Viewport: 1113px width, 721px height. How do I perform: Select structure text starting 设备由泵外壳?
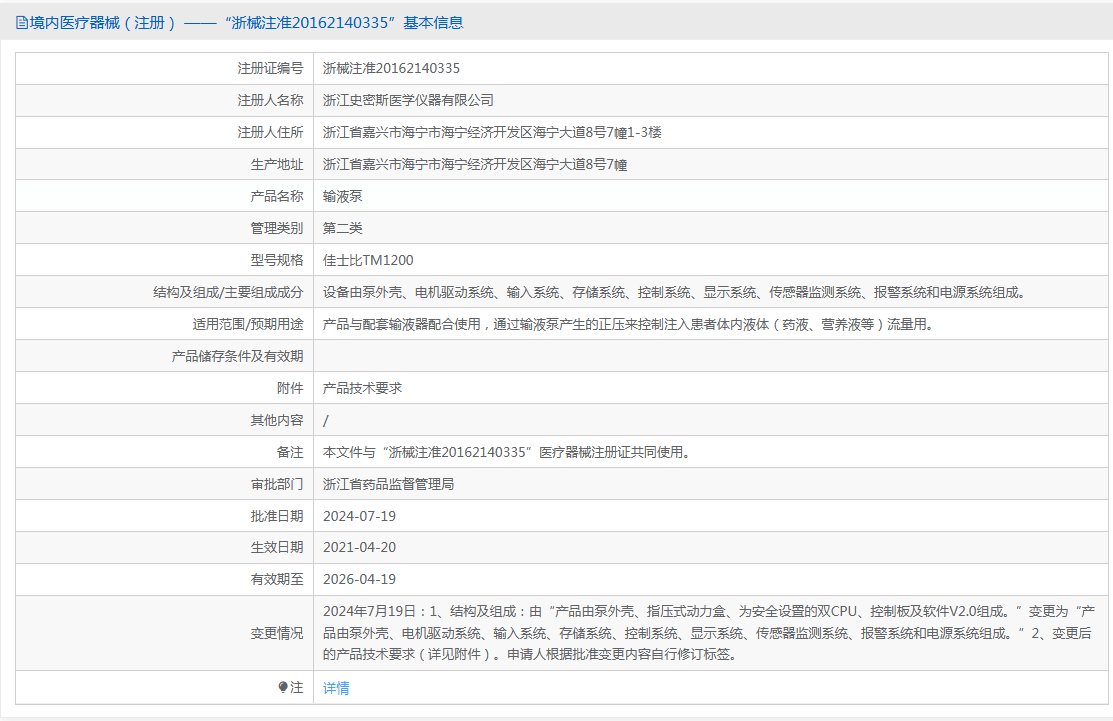tap(674, 292)
